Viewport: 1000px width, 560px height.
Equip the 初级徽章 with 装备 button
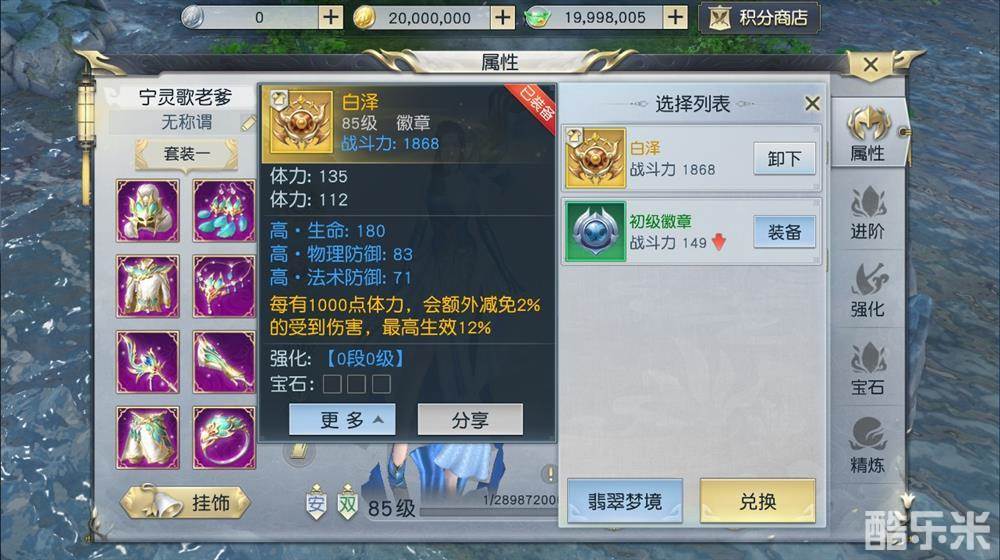click(784, 232)
